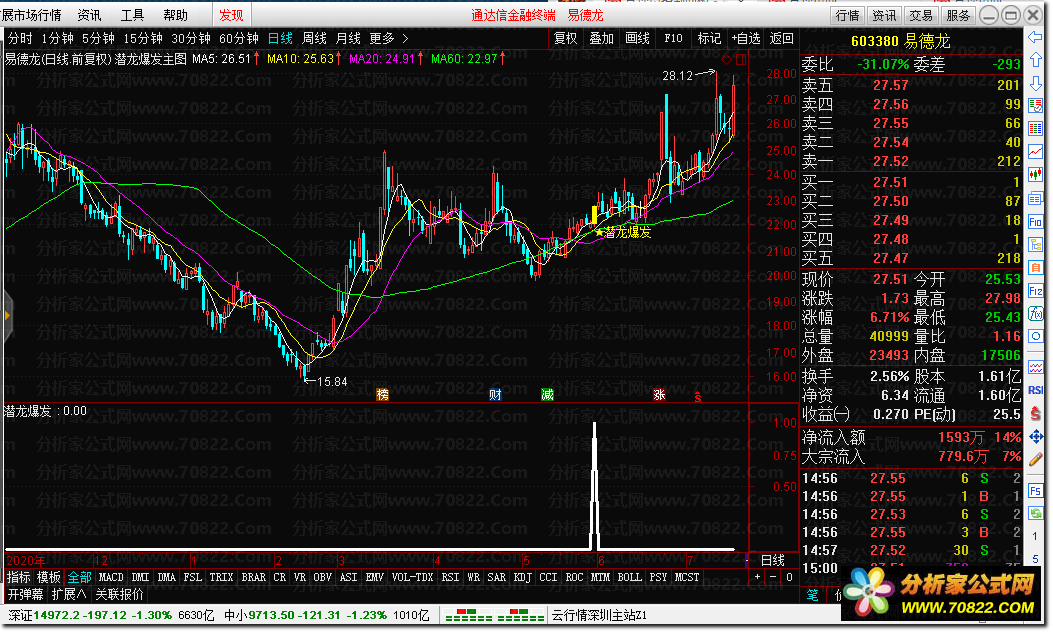This screenshot has height=632, width=1053.
Task: Click the plus zoom button beside 日线
Action: click(758, 577)
